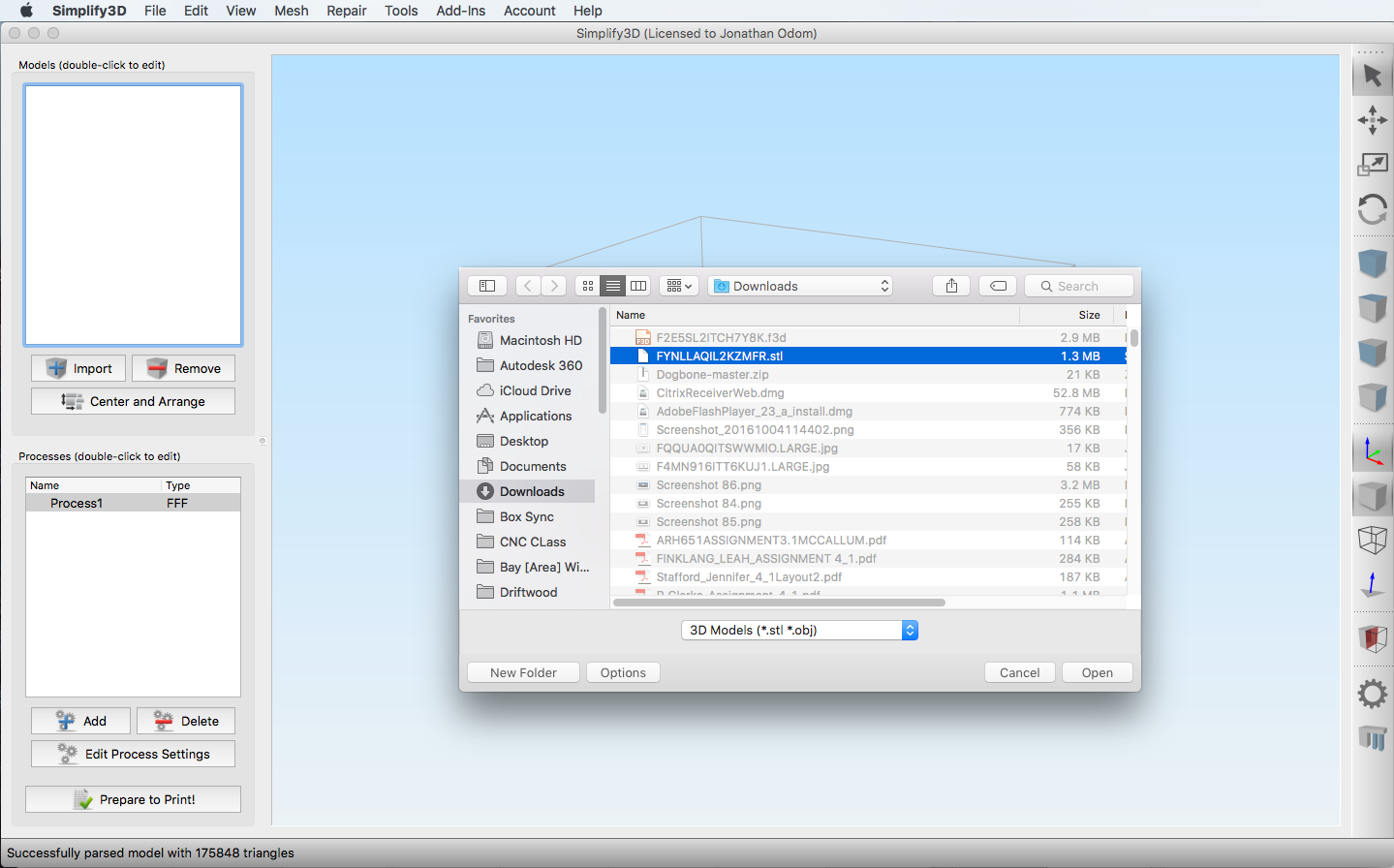Click Edit Process Settings button
The width and height of the screenshot is (1394, 868).
point(133,755)
